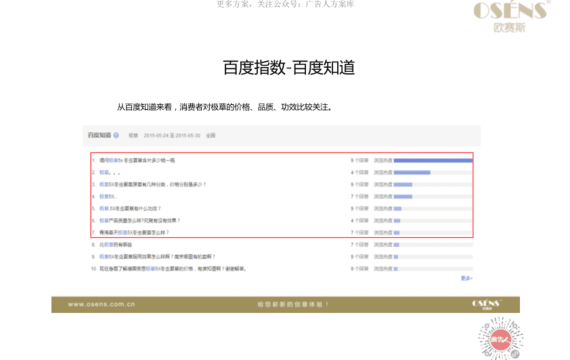Click the keyword filter before the date range

(x=133, y=136)
